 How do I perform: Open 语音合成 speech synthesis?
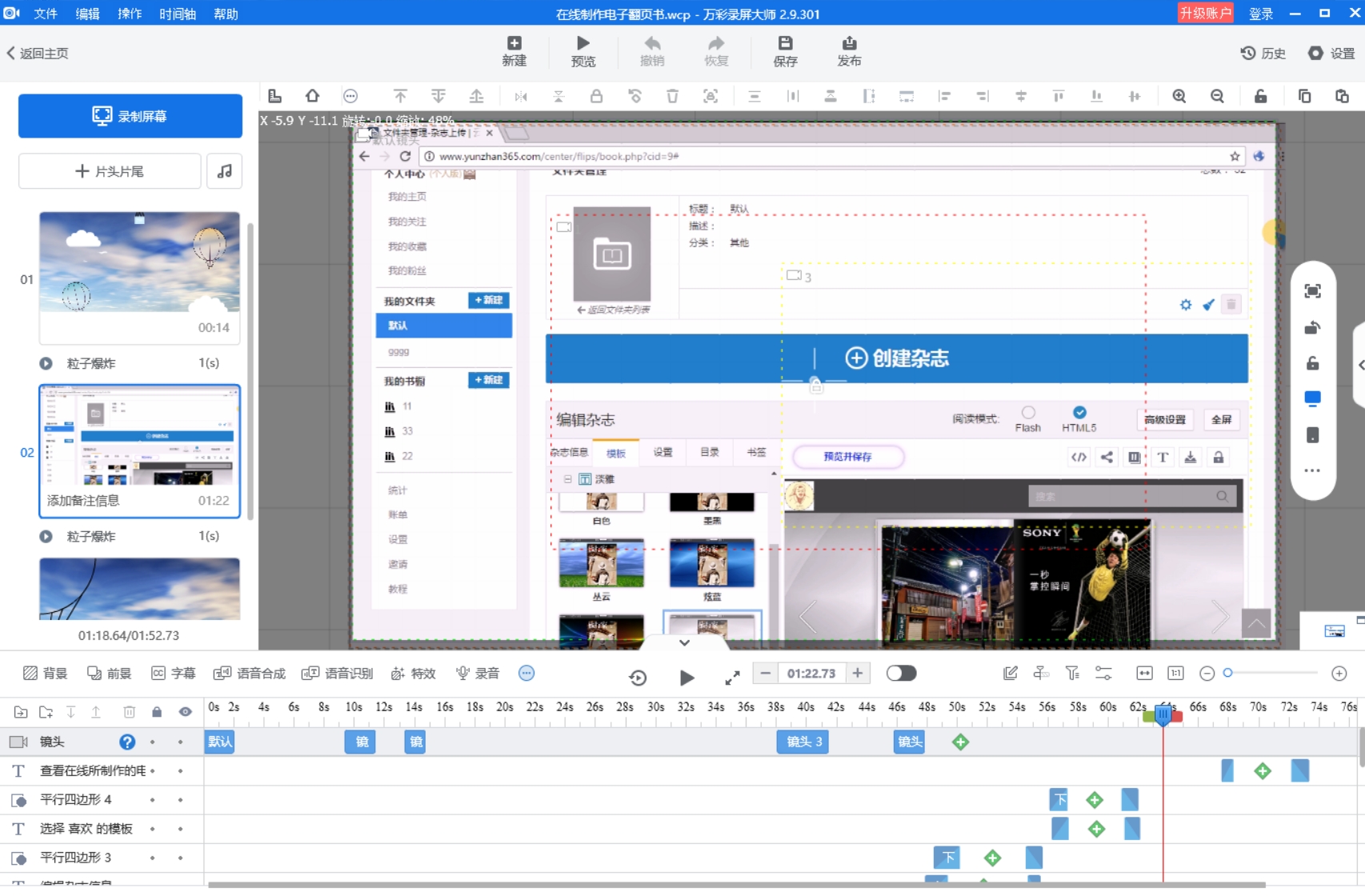click(x=249, y=674)
